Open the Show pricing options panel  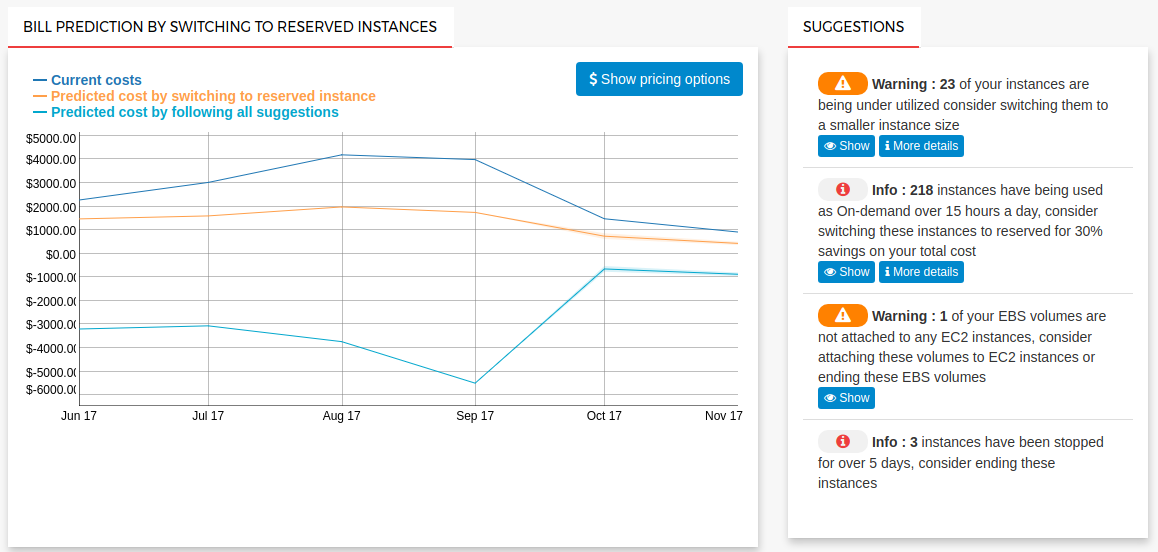pyautogui.click(x=659, y=79)
